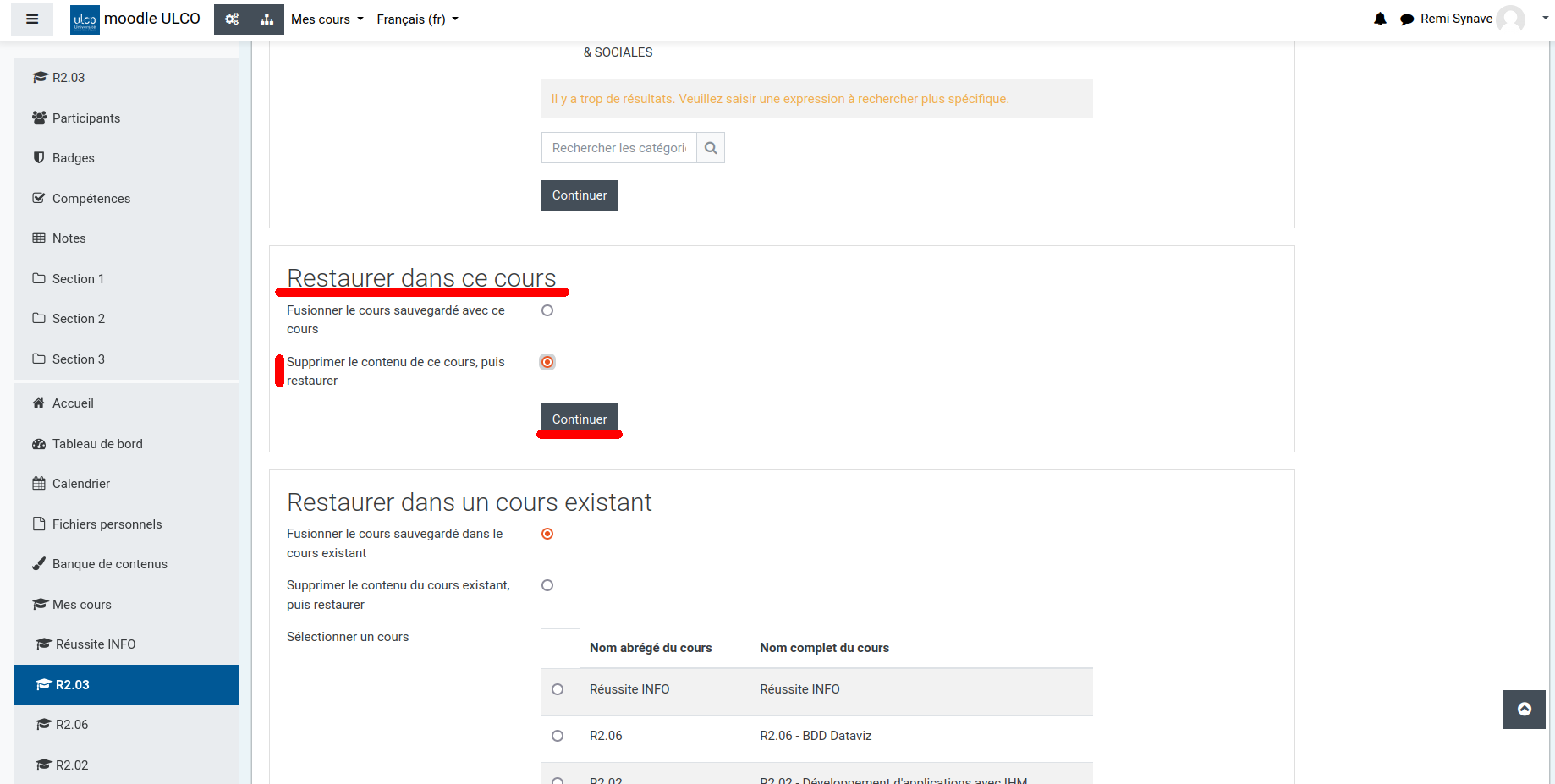Focus the Rechercher les catégories search field
1555x784 pixels.
(x=618, y=148)
